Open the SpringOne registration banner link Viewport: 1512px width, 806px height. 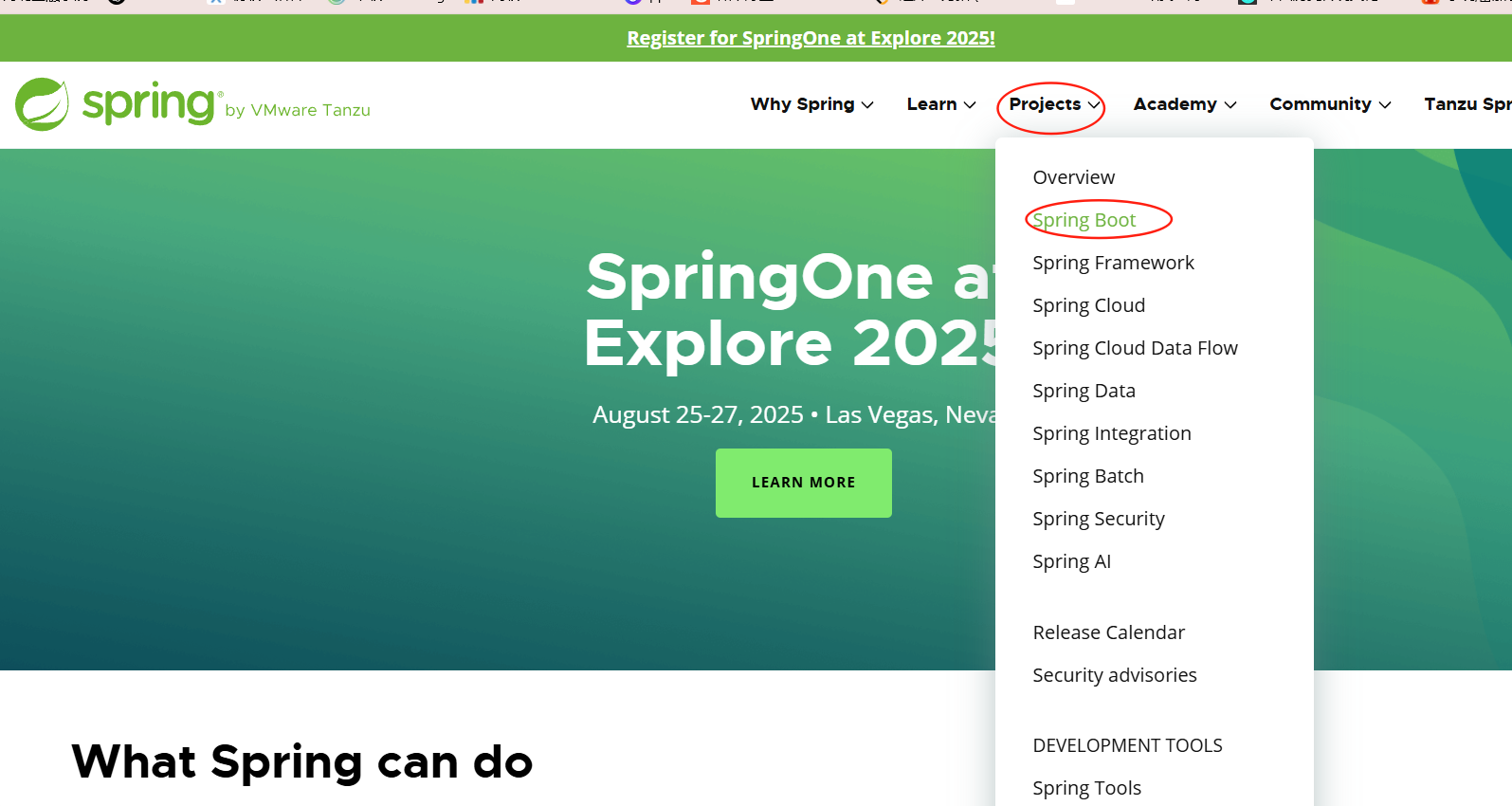811,38
